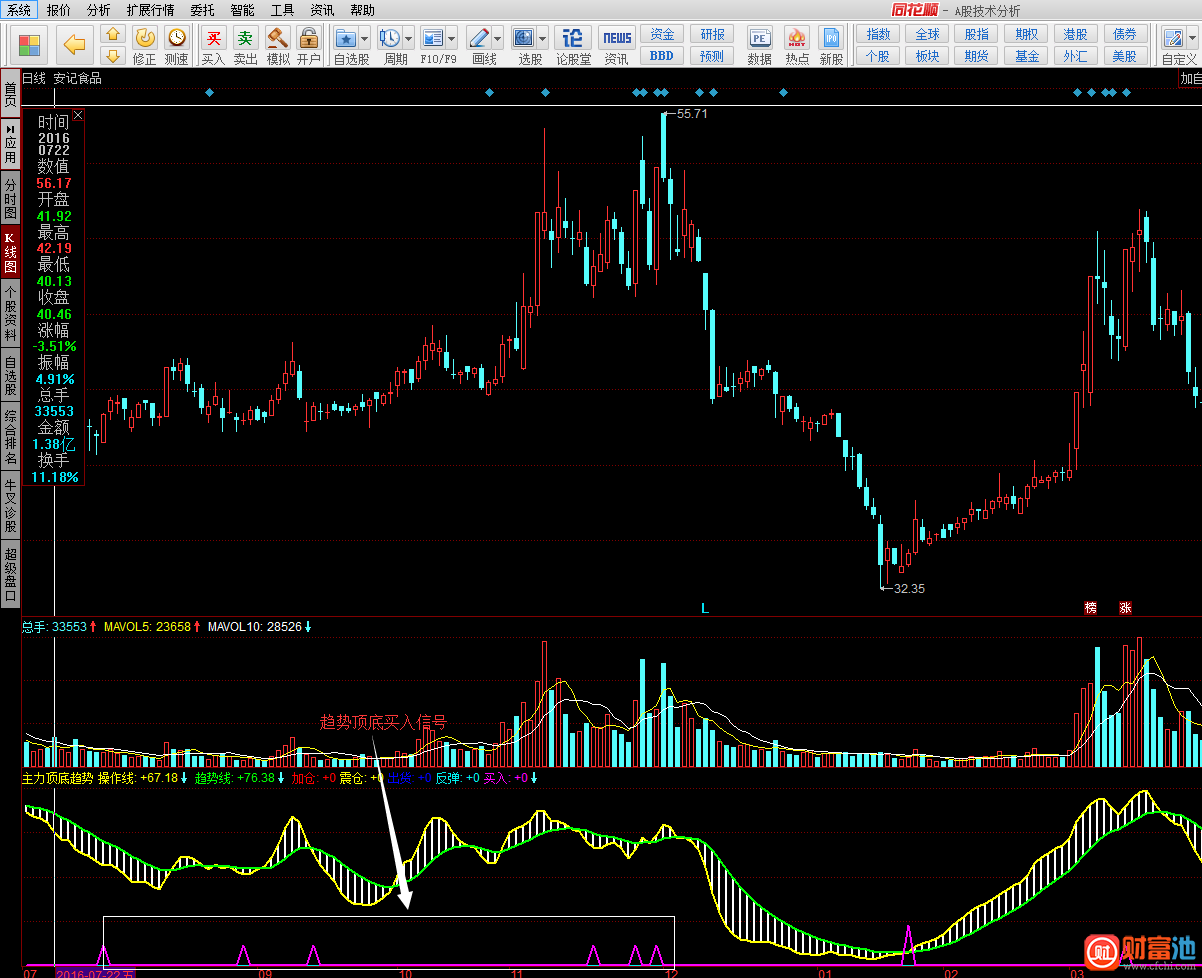The width and height of the screenshot is (1202, 978).
Task: Click the 指数 button
Action: tap(878, 34)
